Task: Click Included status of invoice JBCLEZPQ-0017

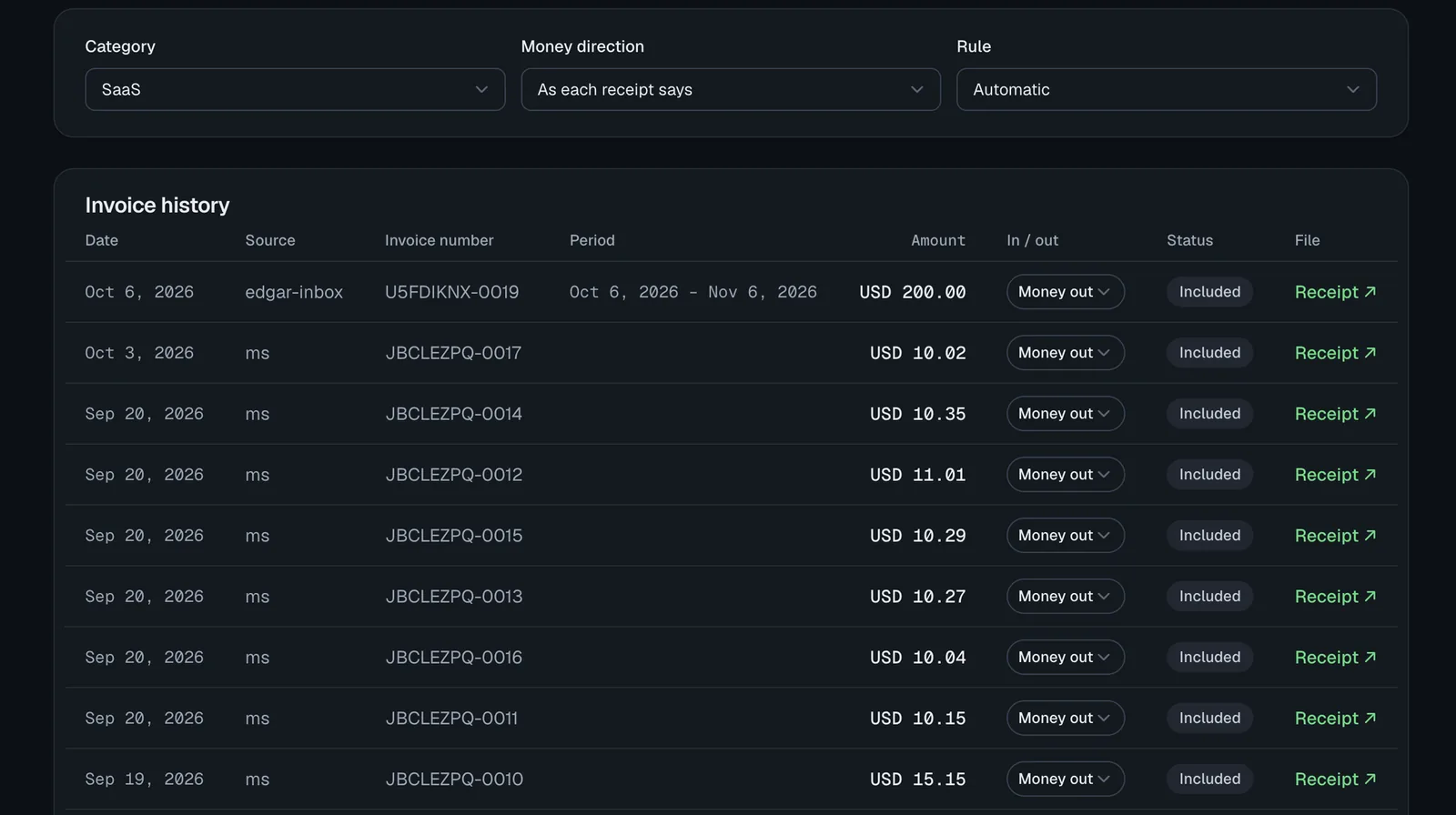Action: point(1209,353)
